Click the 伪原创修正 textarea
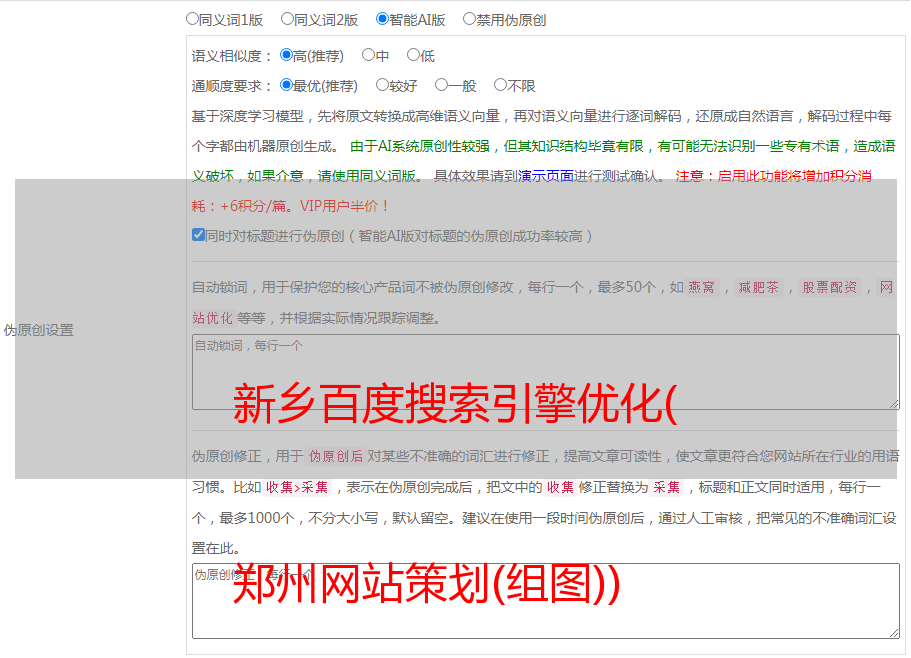The height and width of the screenshot is (658, 911). click(546, 601)
